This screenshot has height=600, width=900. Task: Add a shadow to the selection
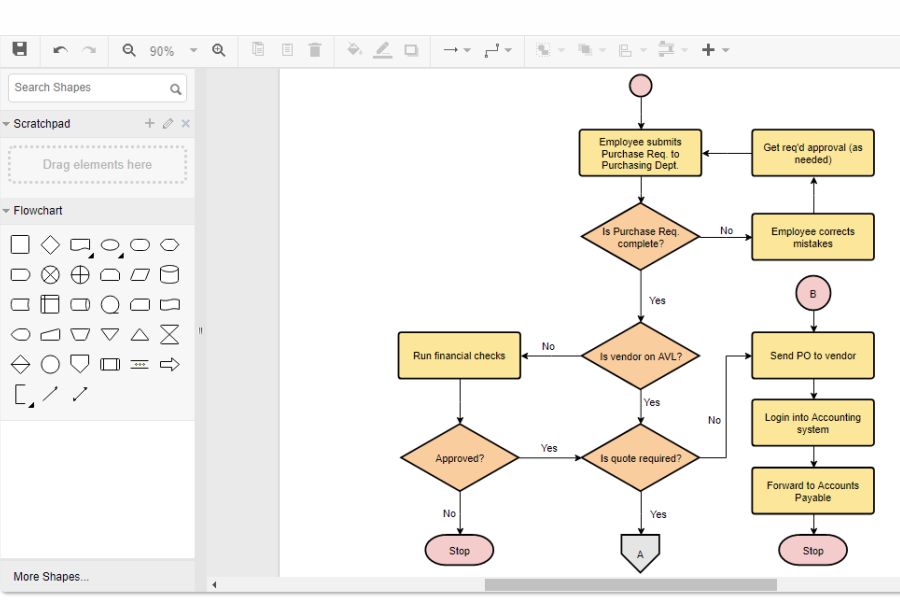point(410,48)
